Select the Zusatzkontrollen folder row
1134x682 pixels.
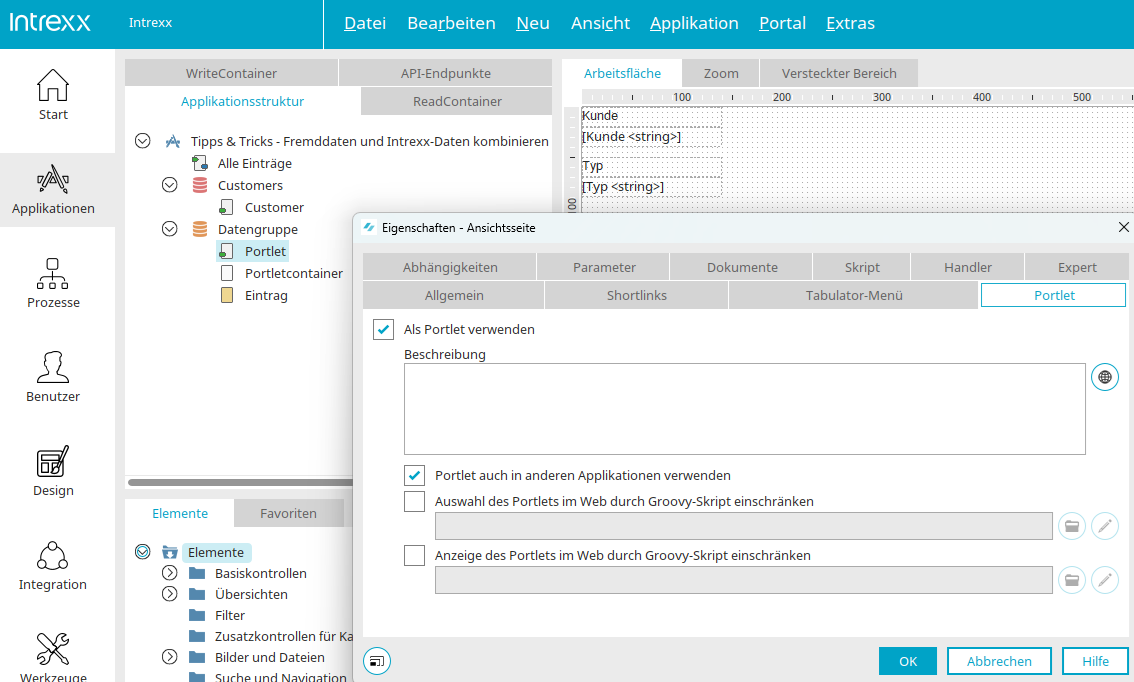tap(272, 636)
